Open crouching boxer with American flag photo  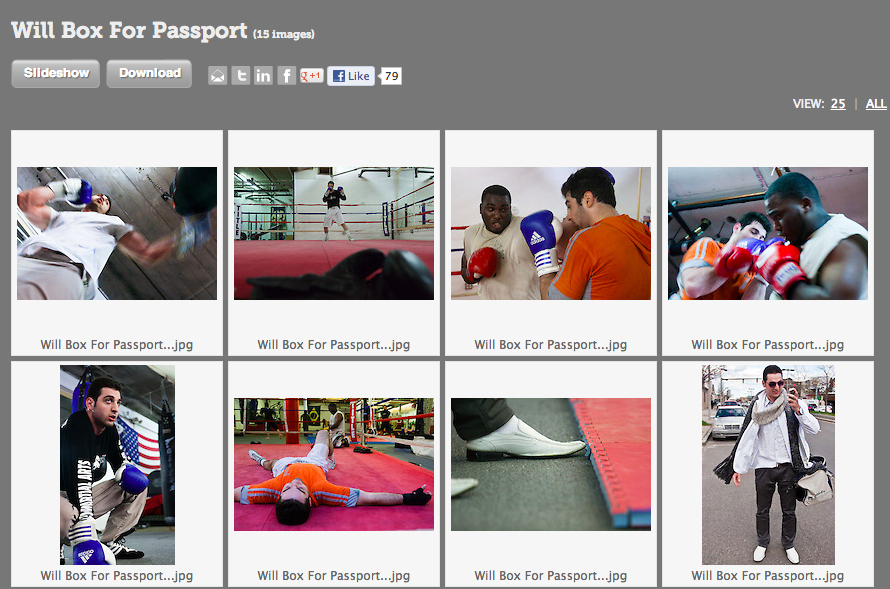tap(117, 465)
